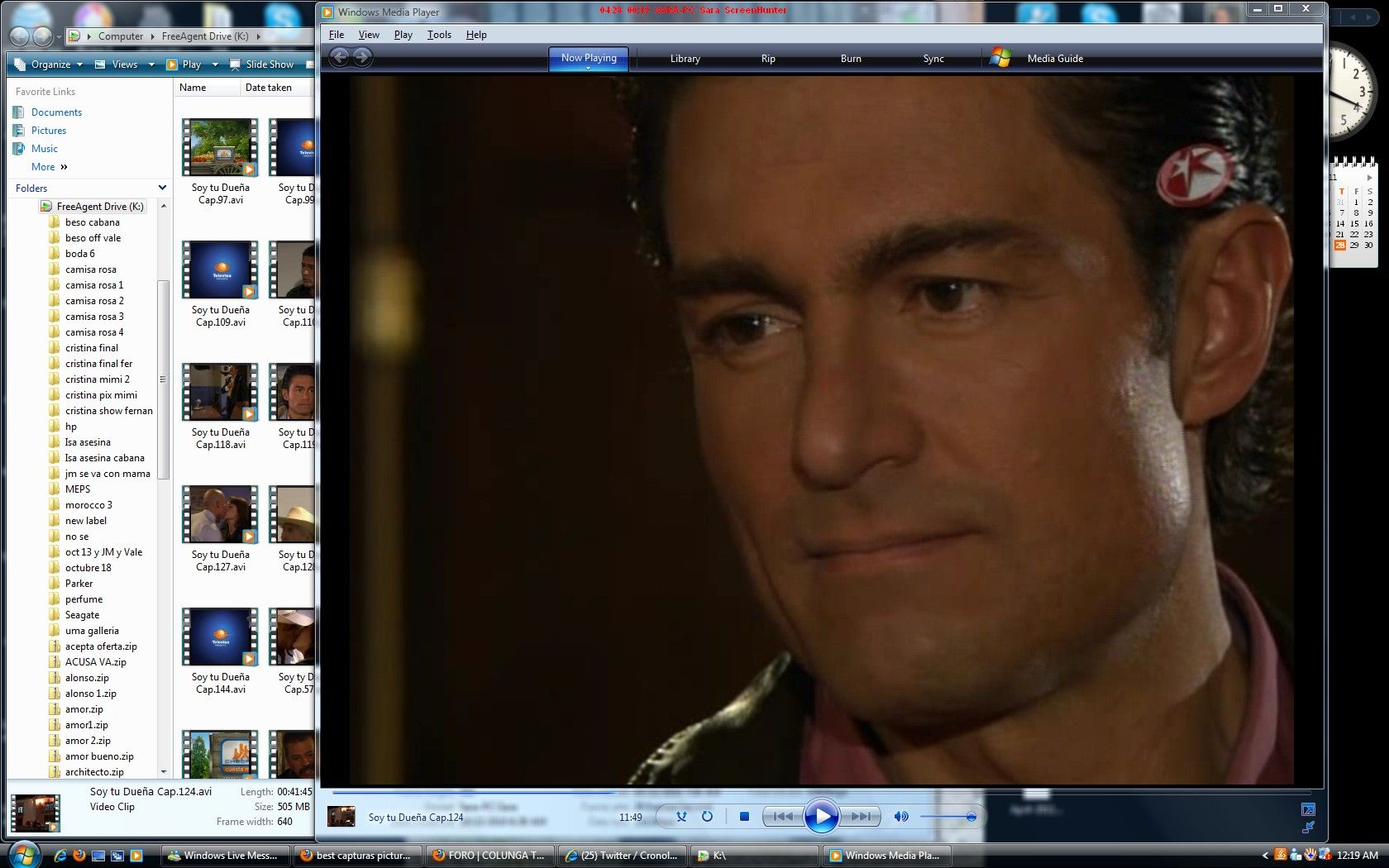Open the Windows Start button

click(x=23, y=855)
